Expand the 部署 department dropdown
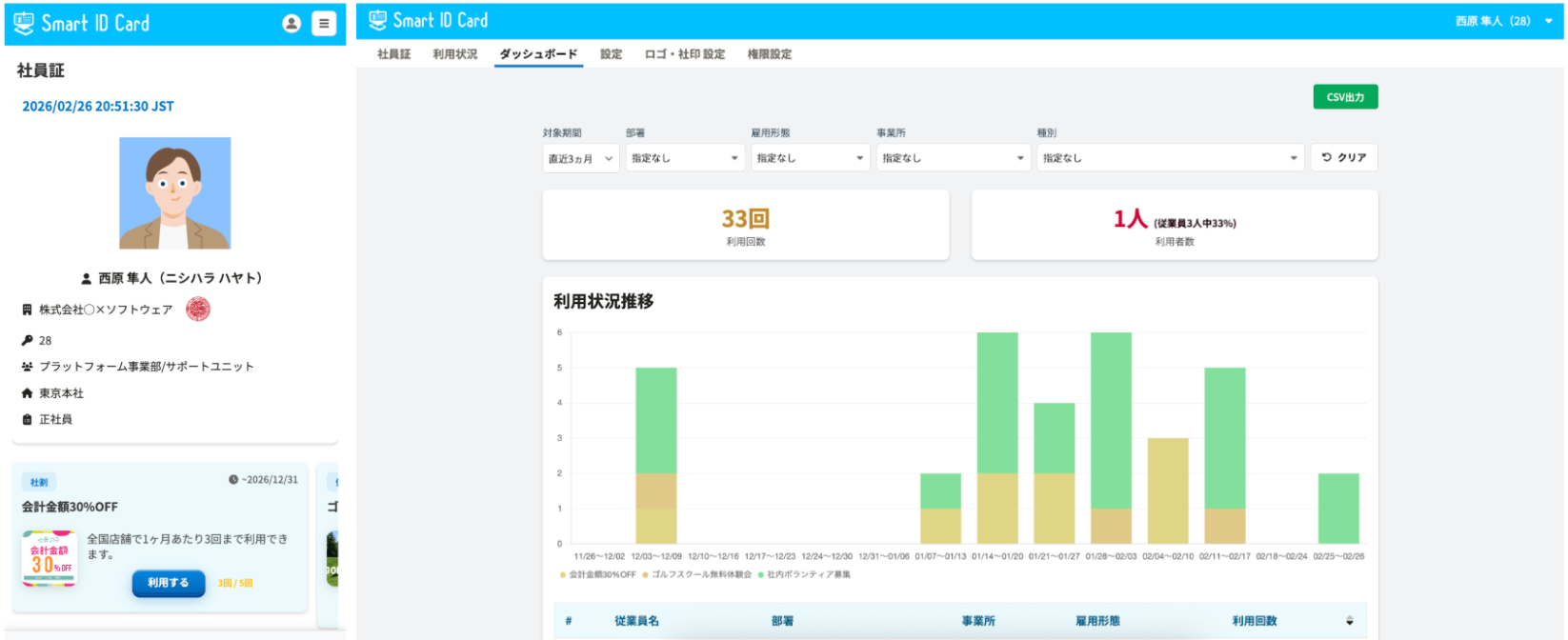The width and height of the screenshot is (1568, 640). [684, 158]
